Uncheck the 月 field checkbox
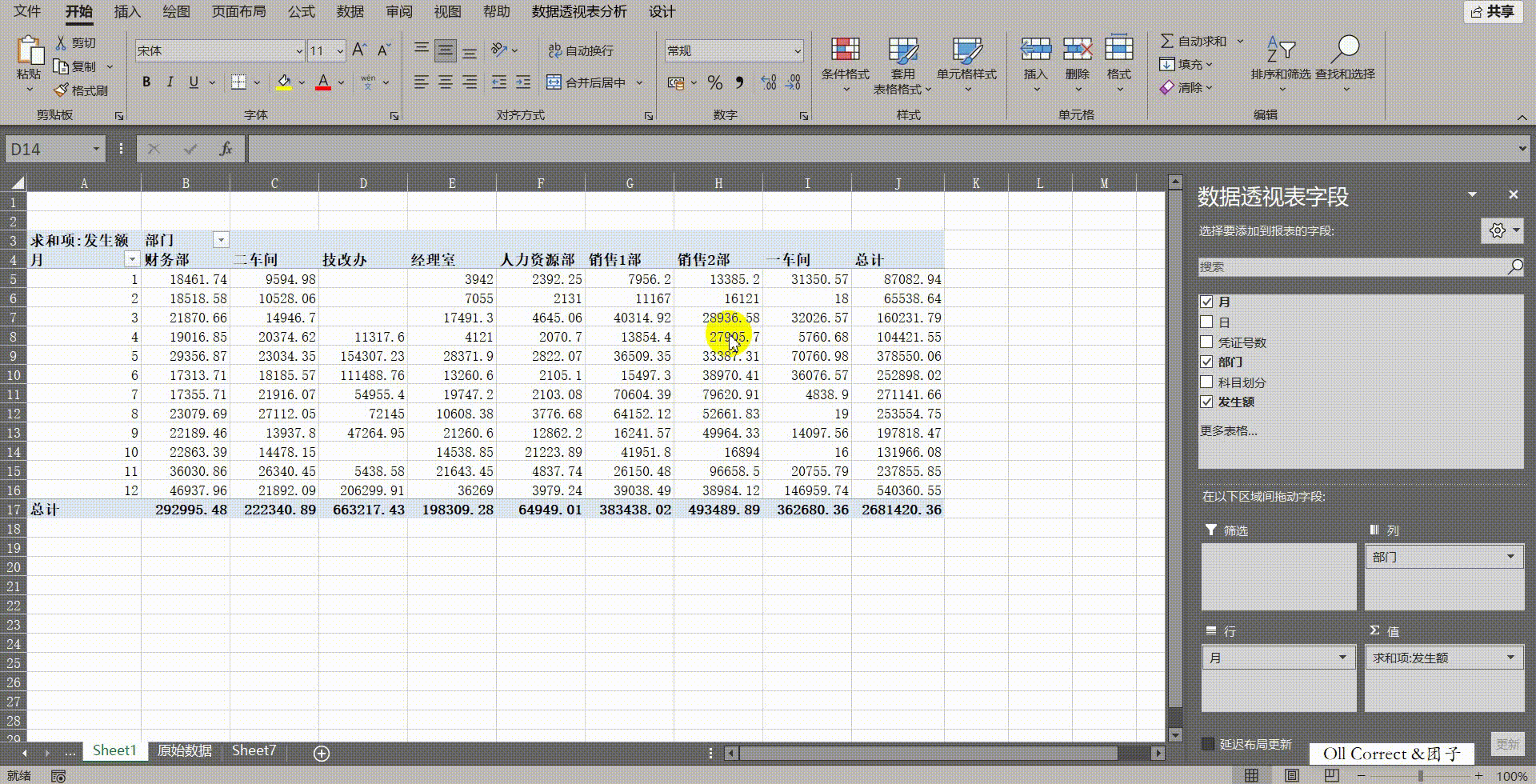1536x784 pixels. click(1206, 302)
